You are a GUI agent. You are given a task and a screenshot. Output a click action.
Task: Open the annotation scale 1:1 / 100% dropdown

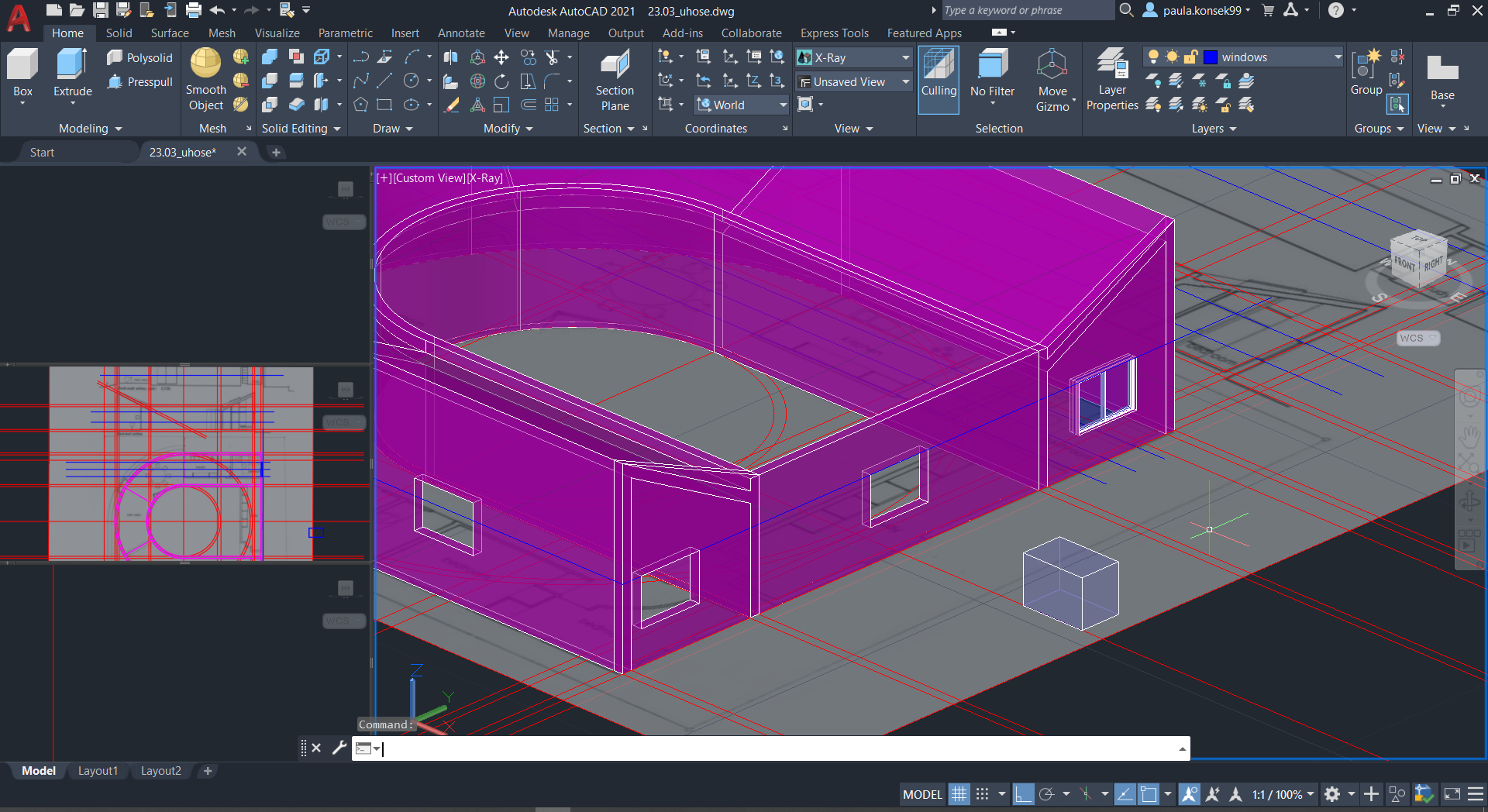[x=1283, y=794]
